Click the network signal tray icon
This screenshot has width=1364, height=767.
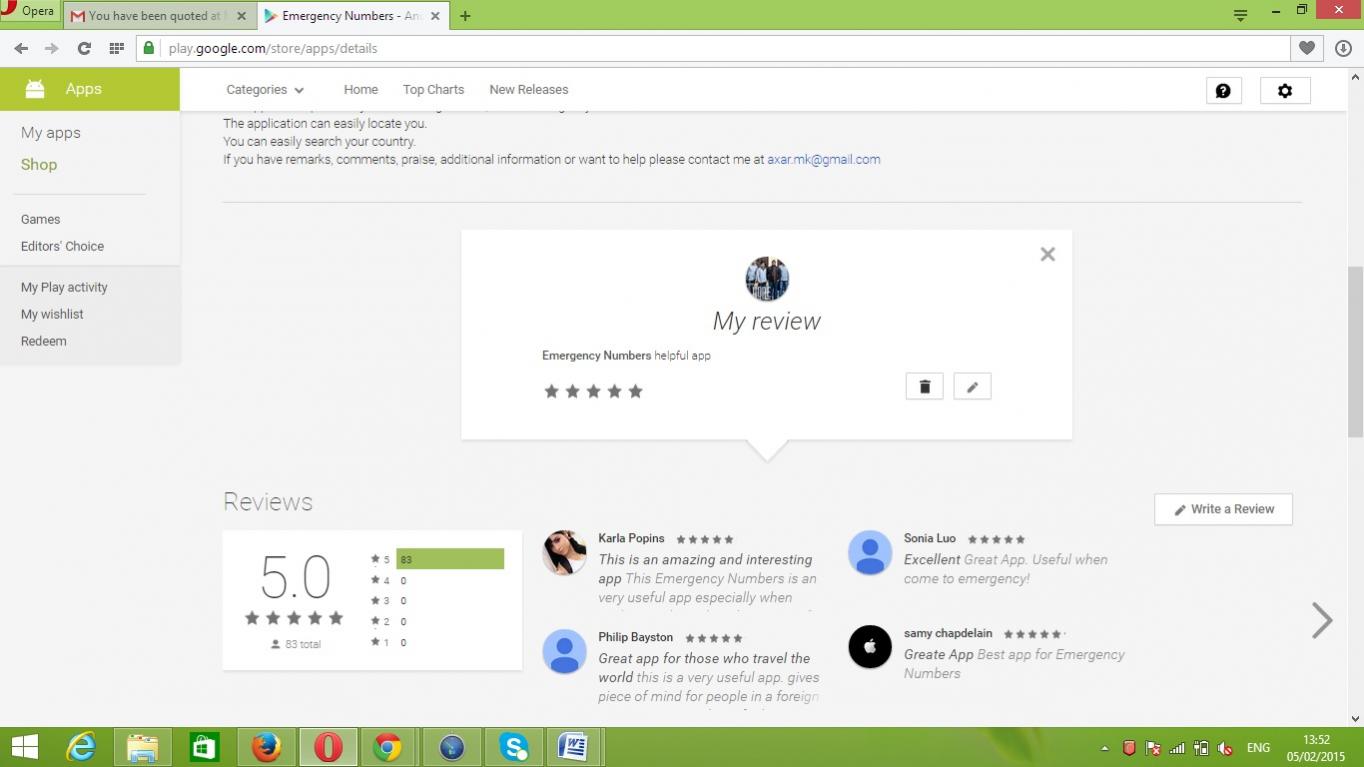coord(1177,748)
